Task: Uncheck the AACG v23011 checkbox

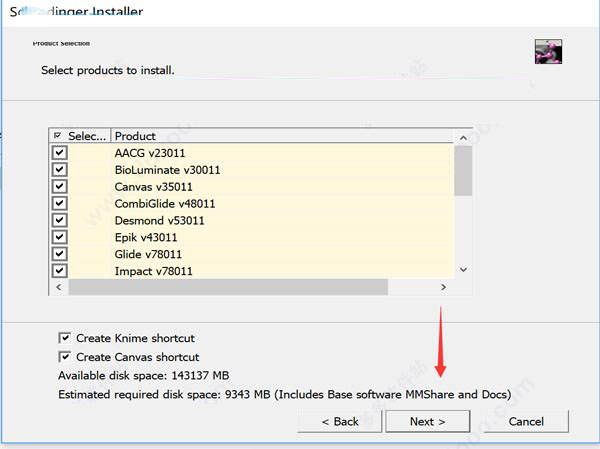Action: pos(60,153)
